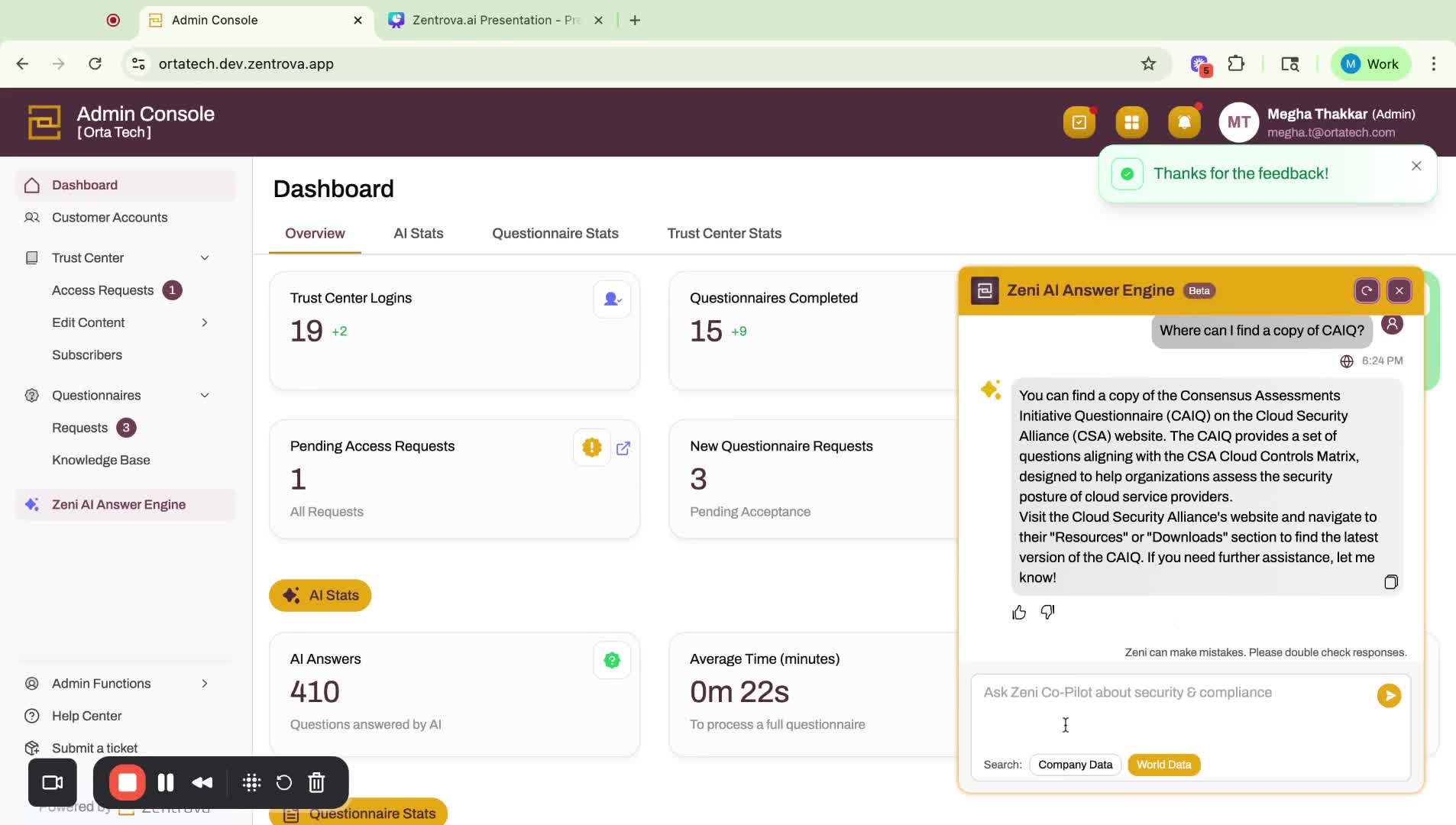Image resolution: width=1456 pixels, height=825 pixels.
Task: Click the Work profile button in Chrome
Action: [1370, 64]
